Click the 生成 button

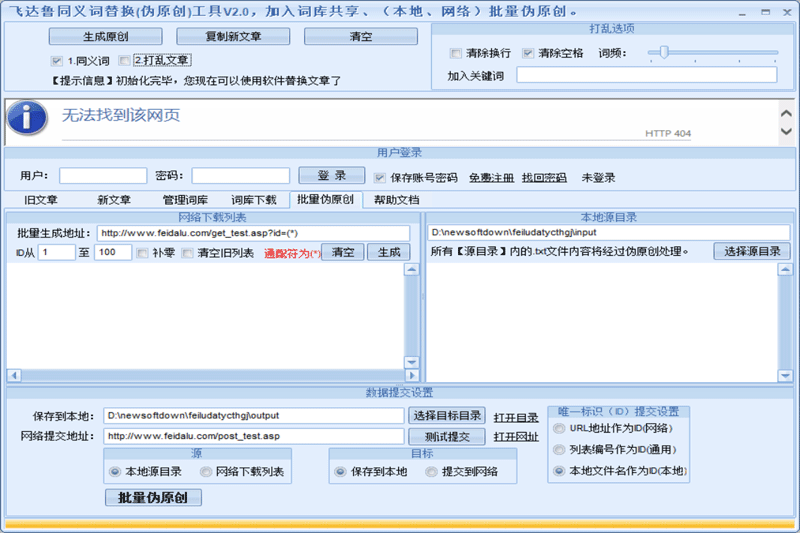[x=389, y=252]
